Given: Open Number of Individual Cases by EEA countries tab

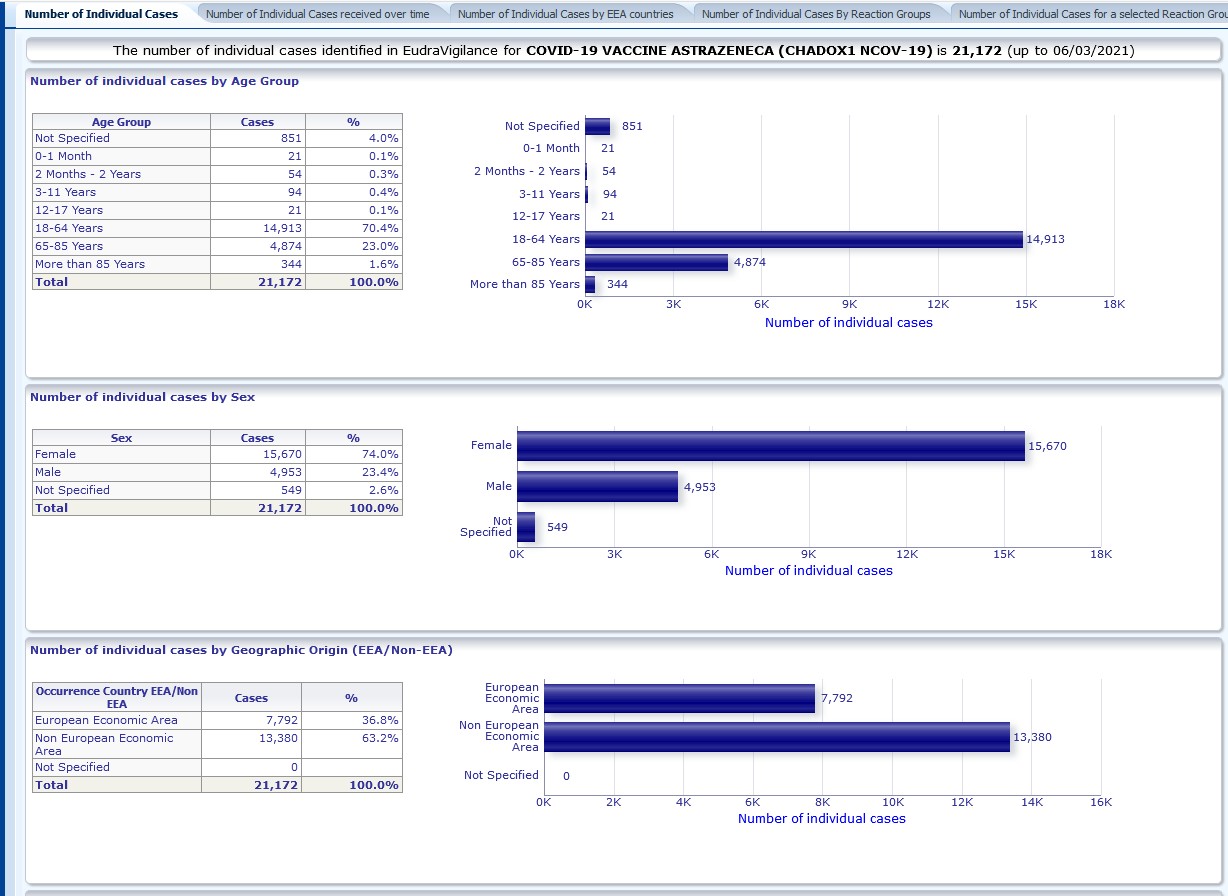Looking at the screenshot, I should click(x=566, y=14).
